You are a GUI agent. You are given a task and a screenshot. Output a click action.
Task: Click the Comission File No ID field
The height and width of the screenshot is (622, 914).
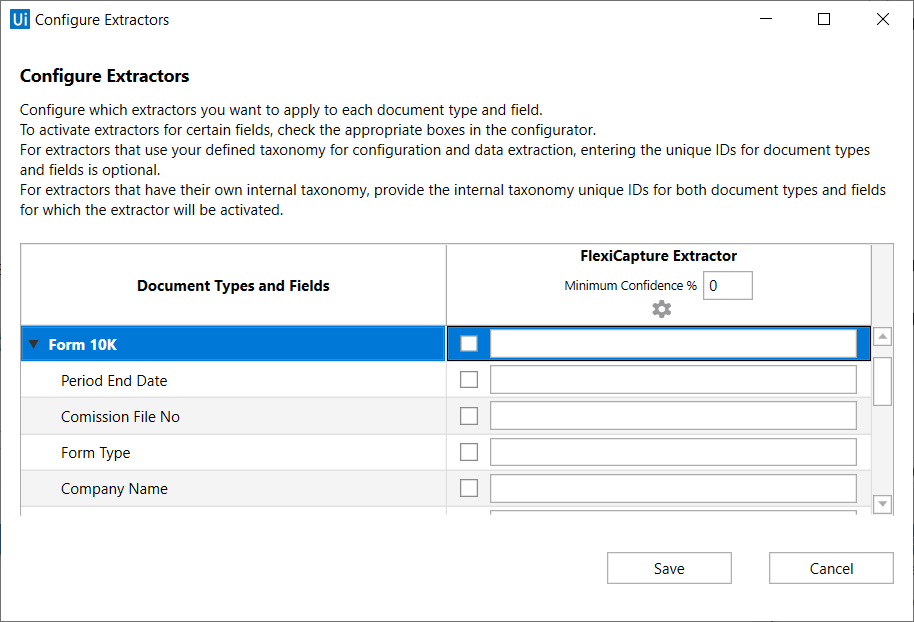tap(672, 415)
